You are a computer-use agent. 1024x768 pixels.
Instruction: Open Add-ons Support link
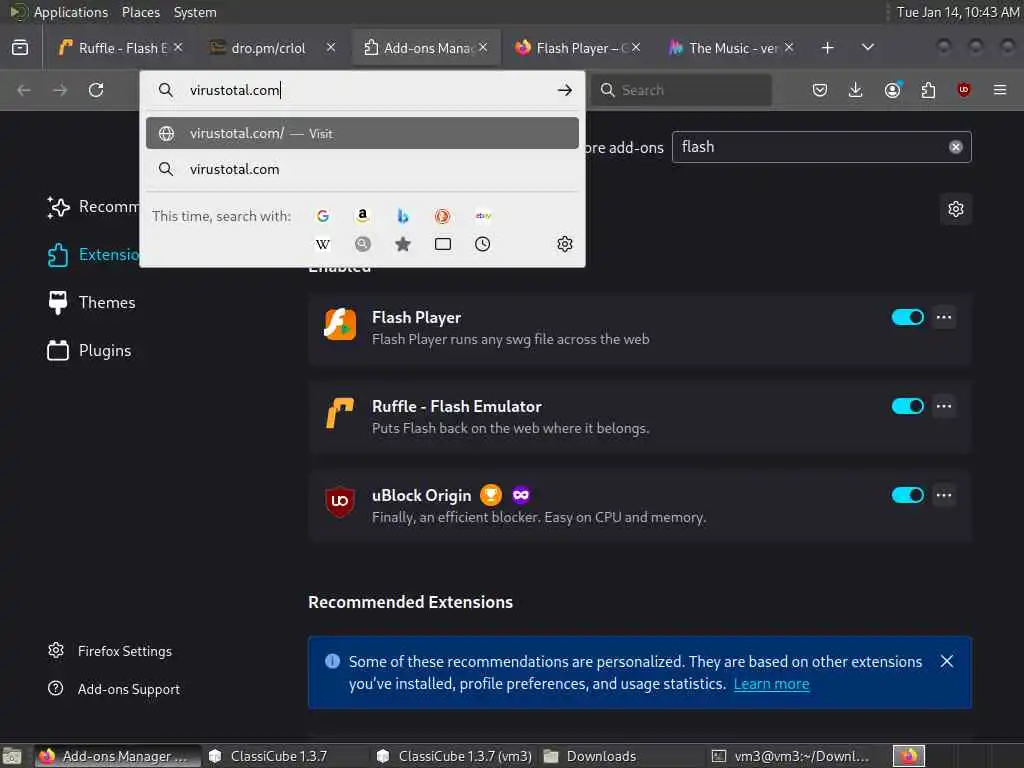[114, 689]
